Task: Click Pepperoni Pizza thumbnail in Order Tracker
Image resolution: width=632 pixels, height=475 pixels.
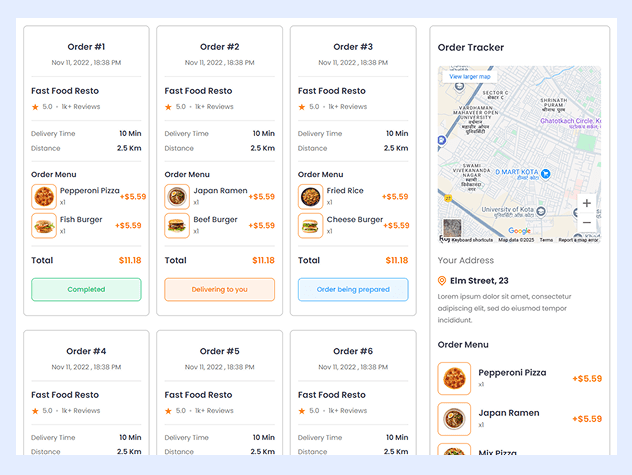Action: pyautogui.click(x=454, y=379)
